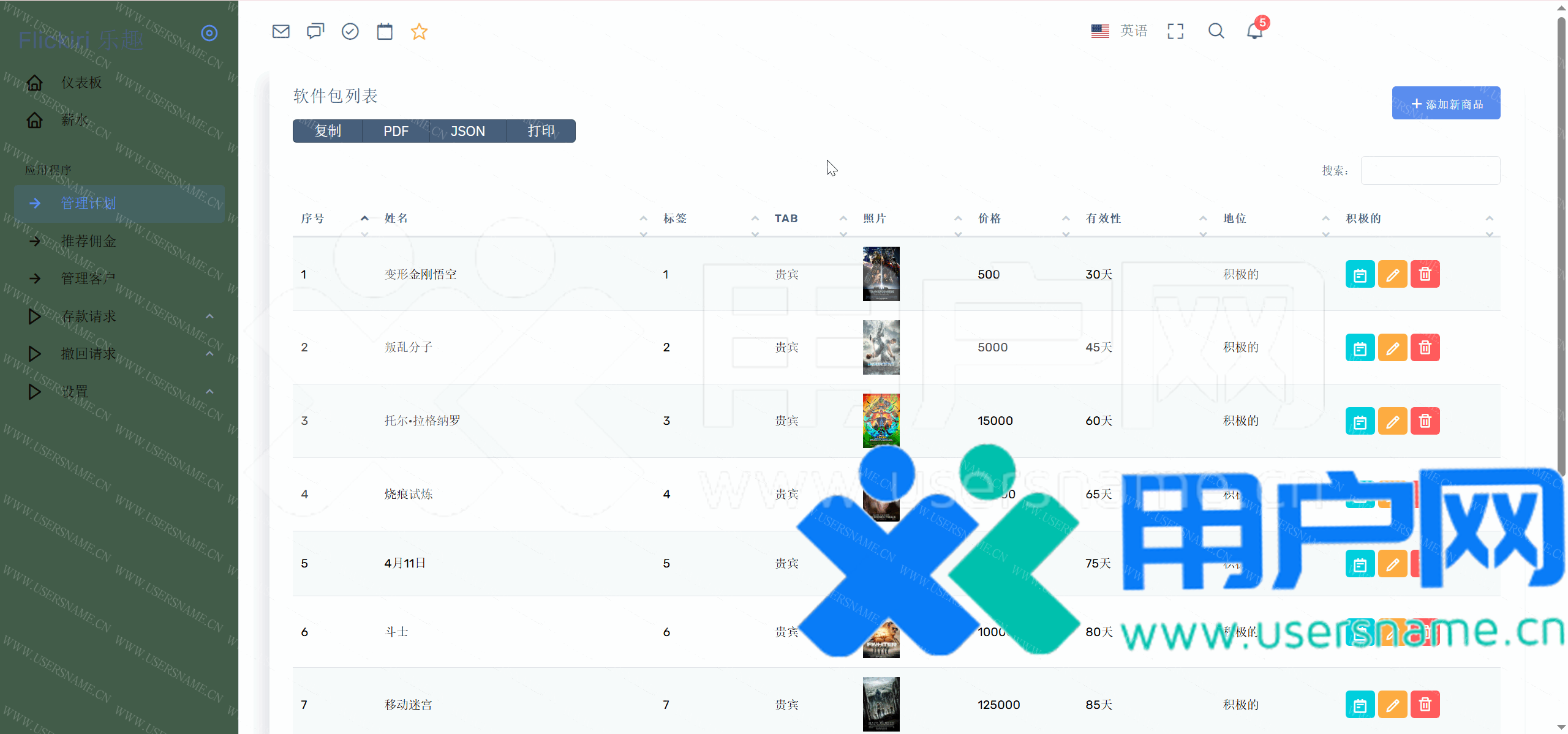The width and height of the screenshot is (1568, 734).
Task: Click the yellow star favorites icon
Action: click(419, 31)
